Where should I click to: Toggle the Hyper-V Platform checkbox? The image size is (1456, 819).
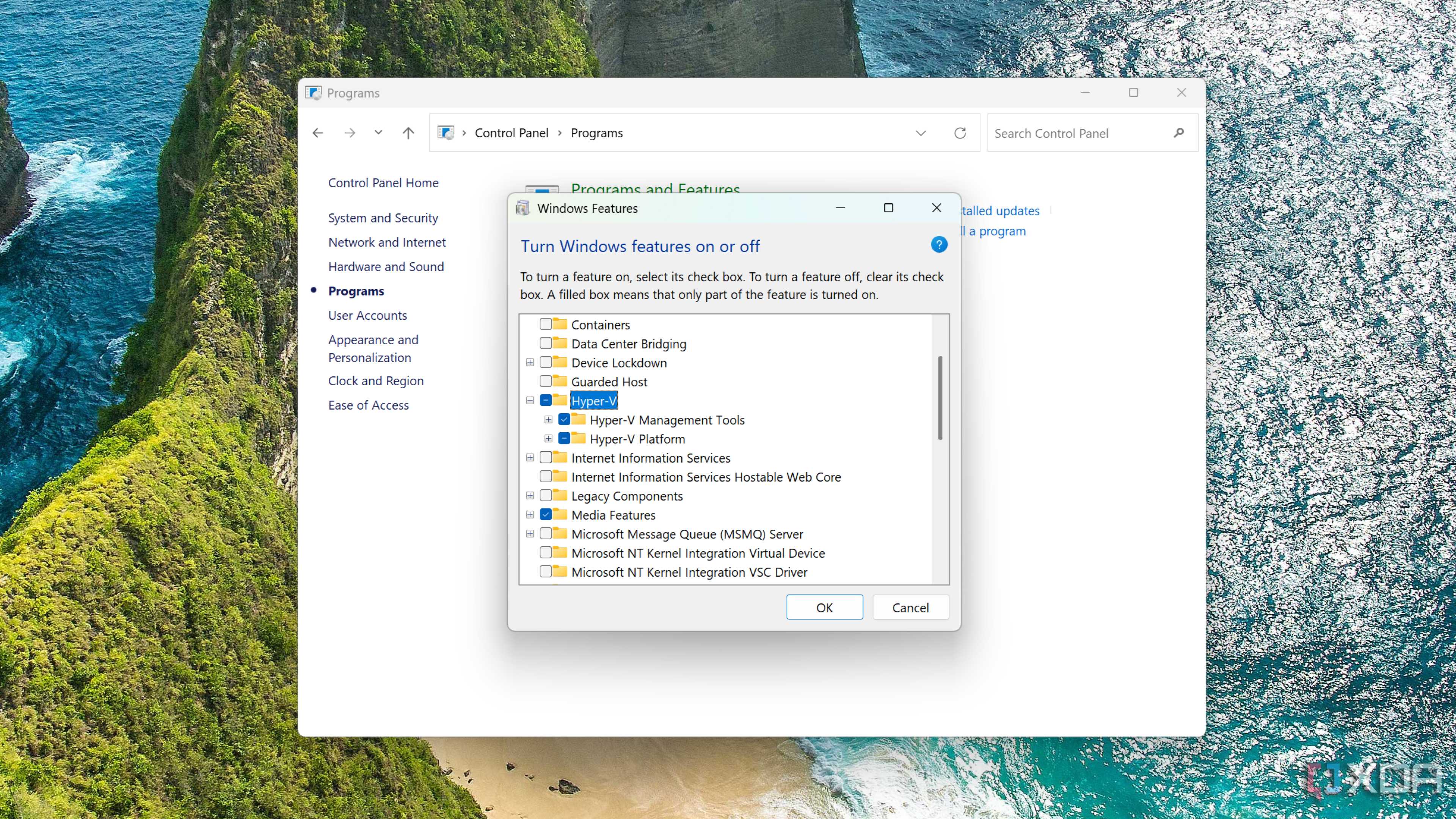point(564,438)
